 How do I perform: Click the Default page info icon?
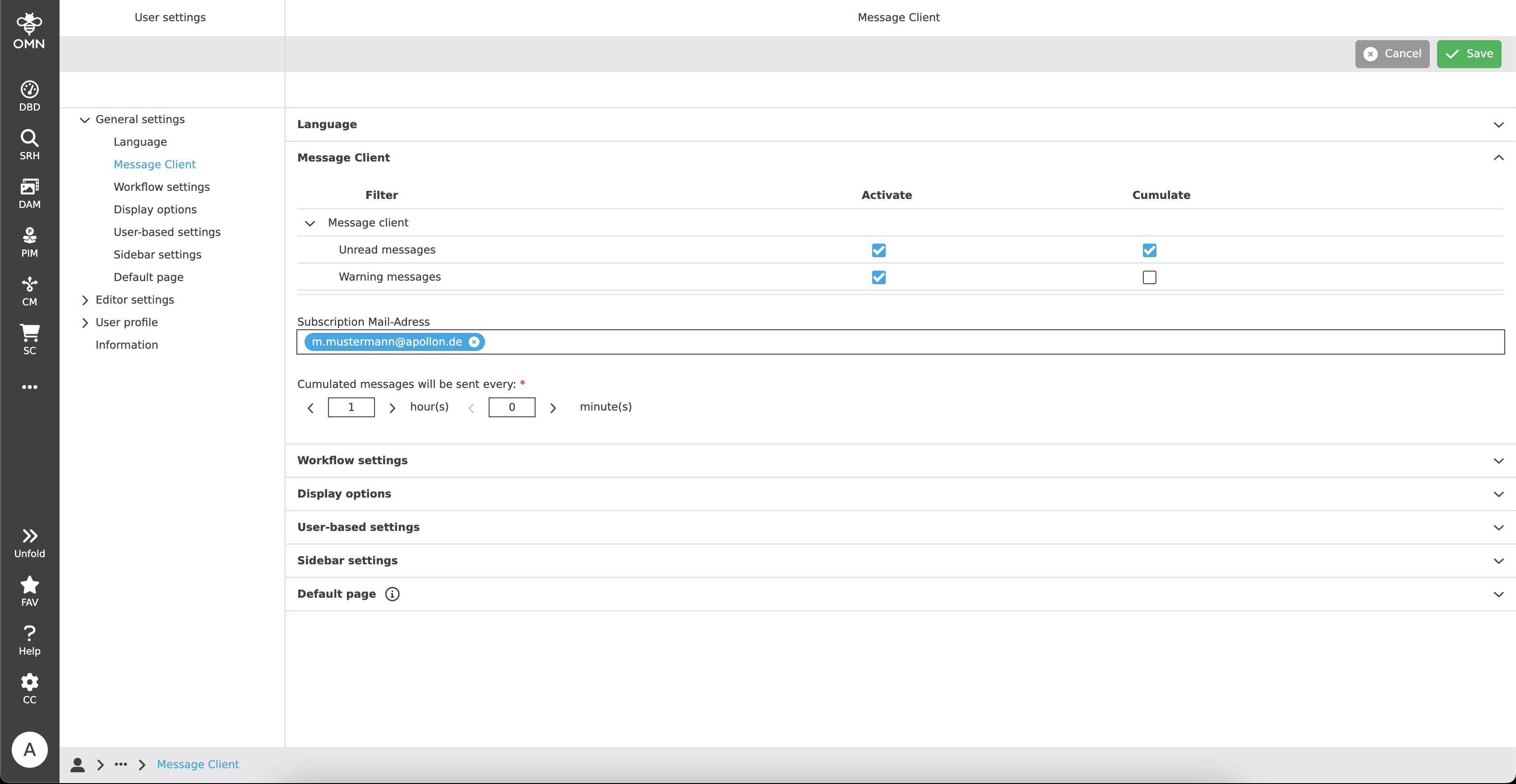point(392,594)
